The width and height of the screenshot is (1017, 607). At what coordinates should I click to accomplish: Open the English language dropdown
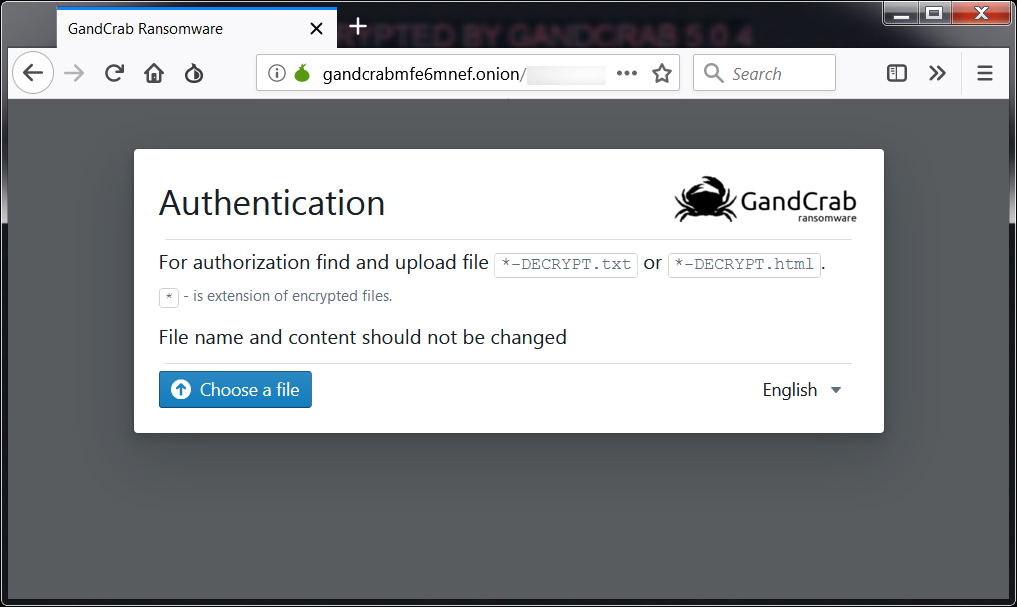[802, 390]
